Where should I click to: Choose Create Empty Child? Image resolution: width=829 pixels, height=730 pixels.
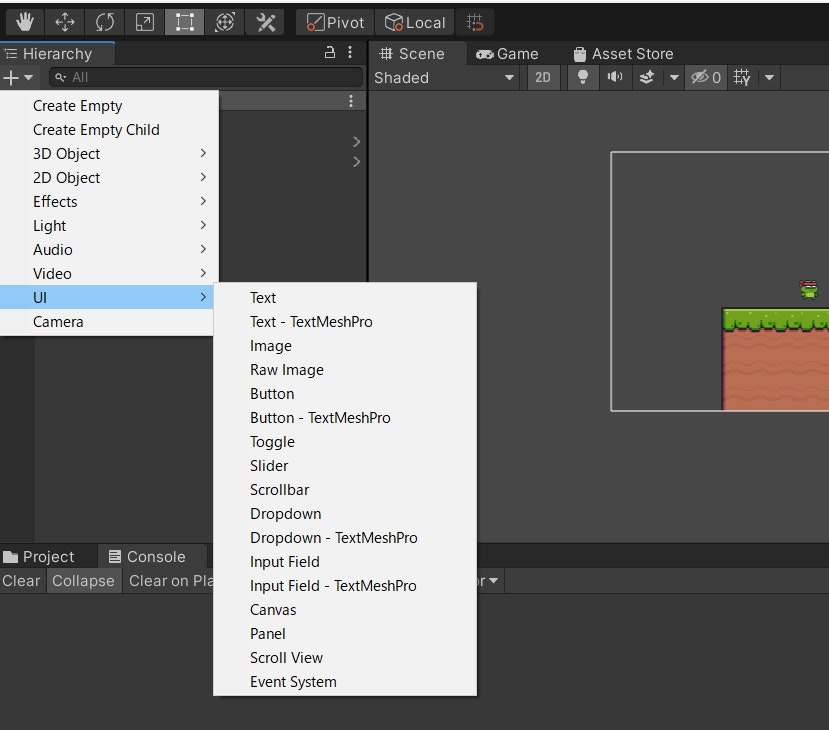pos(109,130)
